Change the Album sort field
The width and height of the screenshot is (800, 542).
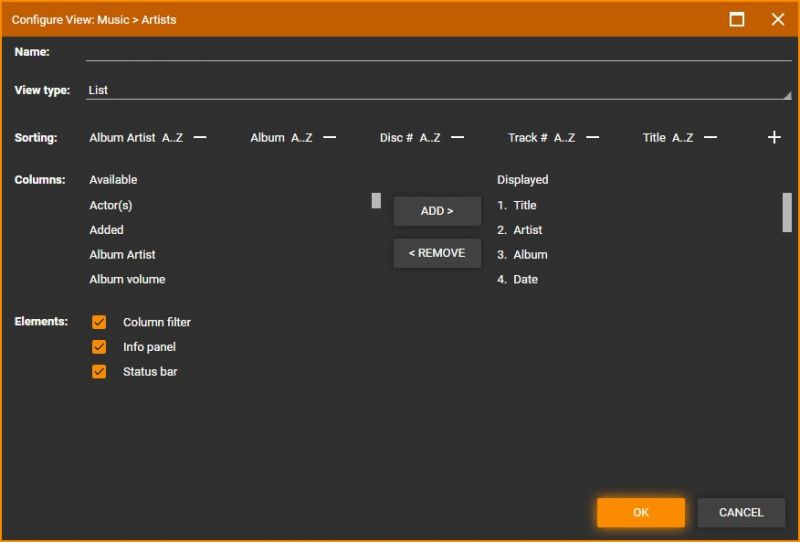coord(267,138)
